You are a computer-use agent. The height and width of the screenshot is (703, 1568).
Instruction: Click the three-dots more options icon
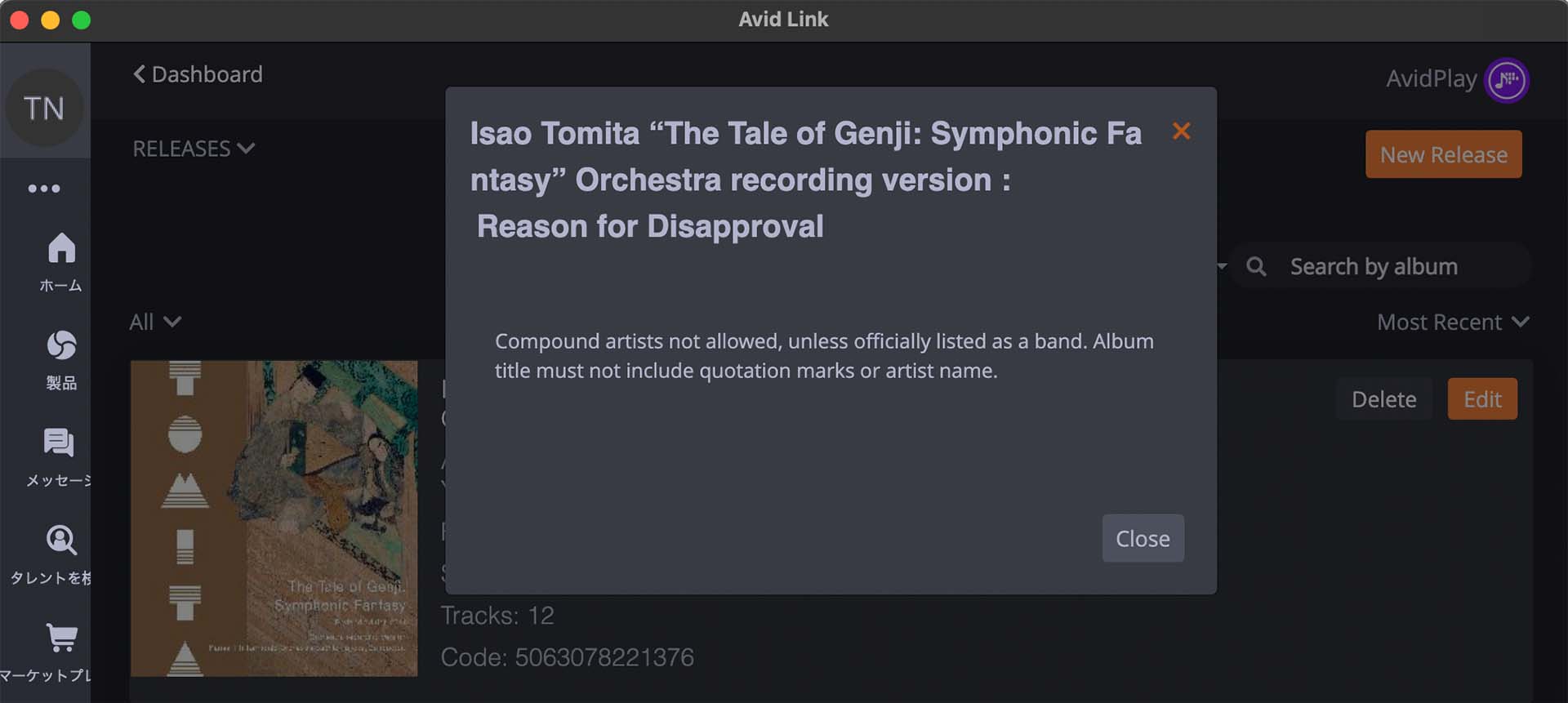pos(44,189)
